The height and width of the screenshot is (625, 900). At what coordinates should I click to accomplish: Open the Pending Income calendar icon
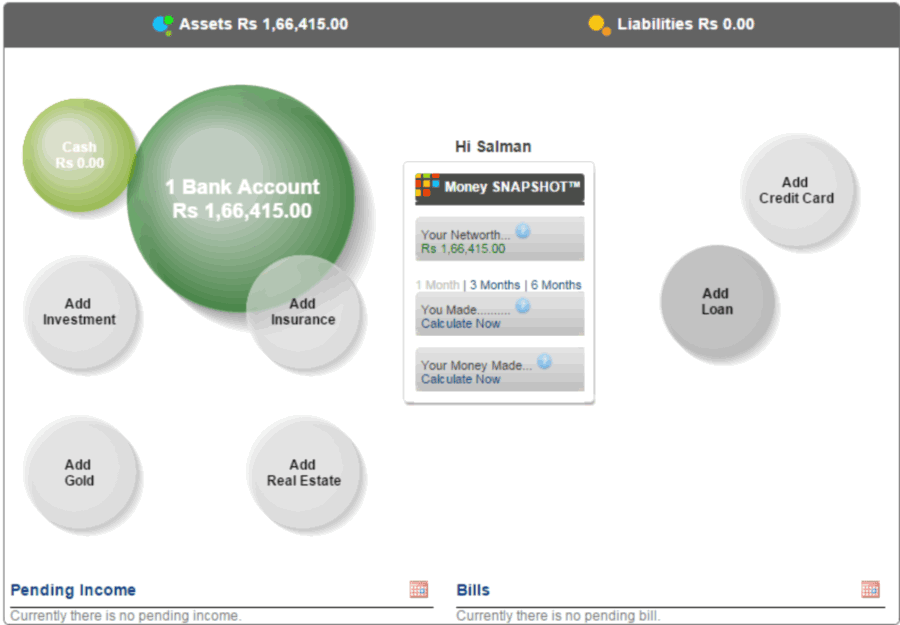418,589
